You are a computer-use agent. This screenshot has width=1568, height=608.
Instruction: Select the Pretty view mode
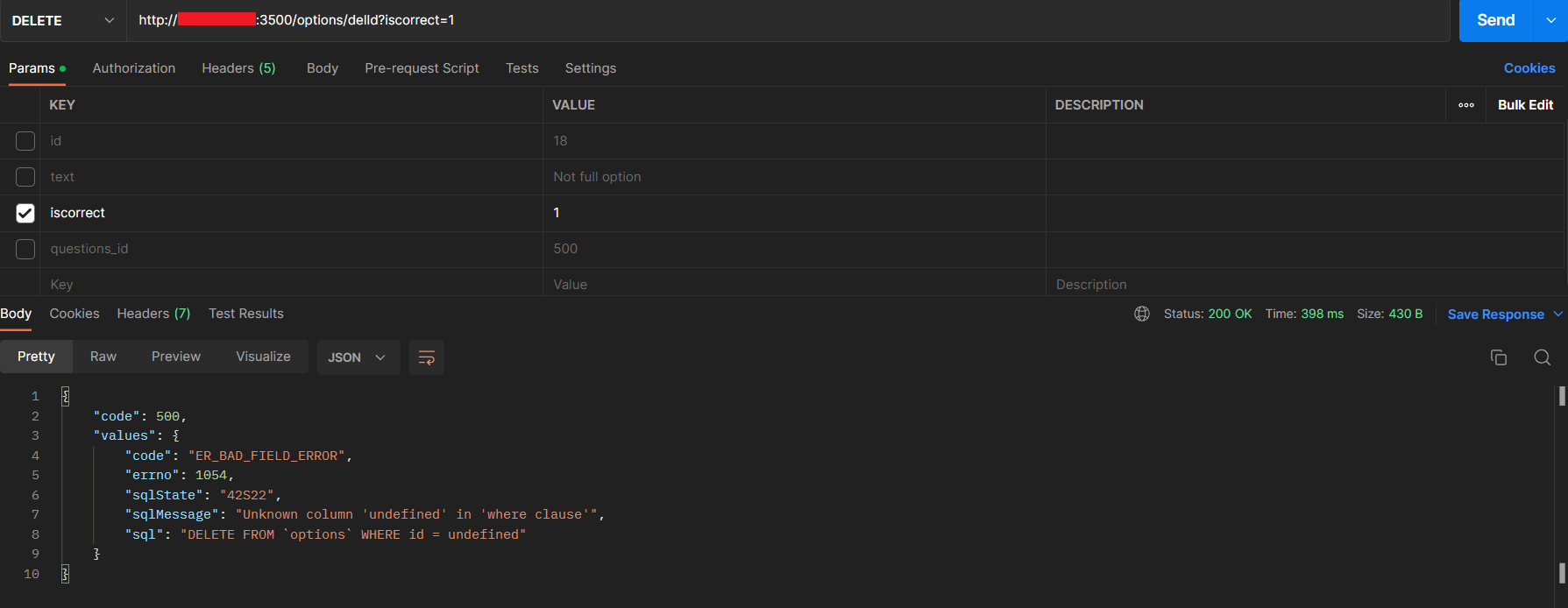click(36, 357)
